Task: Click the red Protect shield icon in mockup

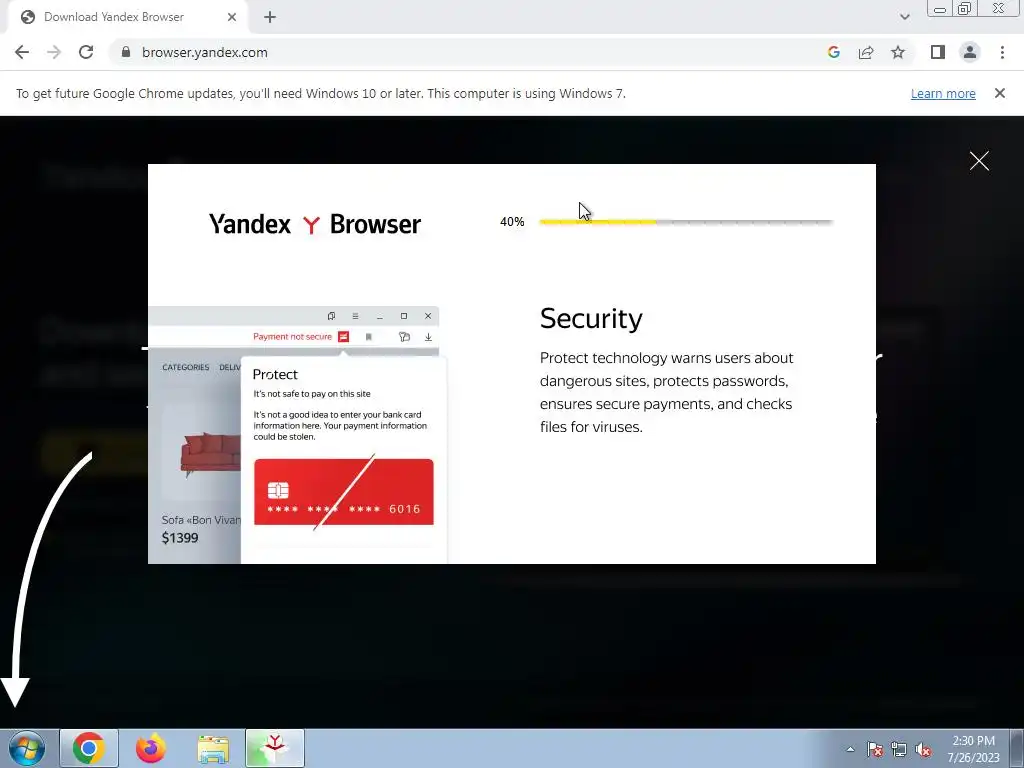Action: [344, 336]
